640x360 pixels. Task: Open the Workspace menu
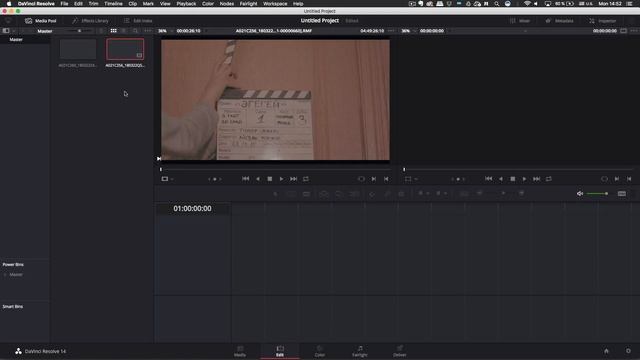[275, 4]
